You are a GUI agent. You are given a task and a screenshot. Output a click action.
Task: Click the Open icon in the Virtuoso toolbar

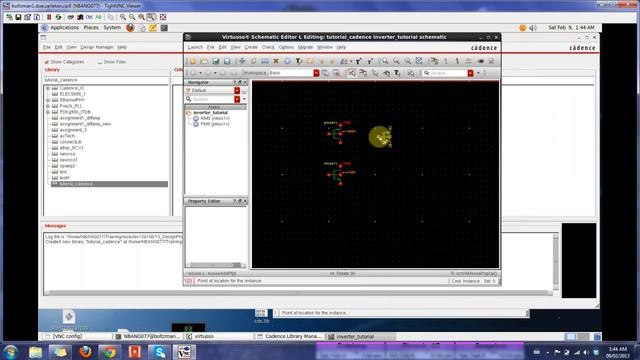[204, 61]
